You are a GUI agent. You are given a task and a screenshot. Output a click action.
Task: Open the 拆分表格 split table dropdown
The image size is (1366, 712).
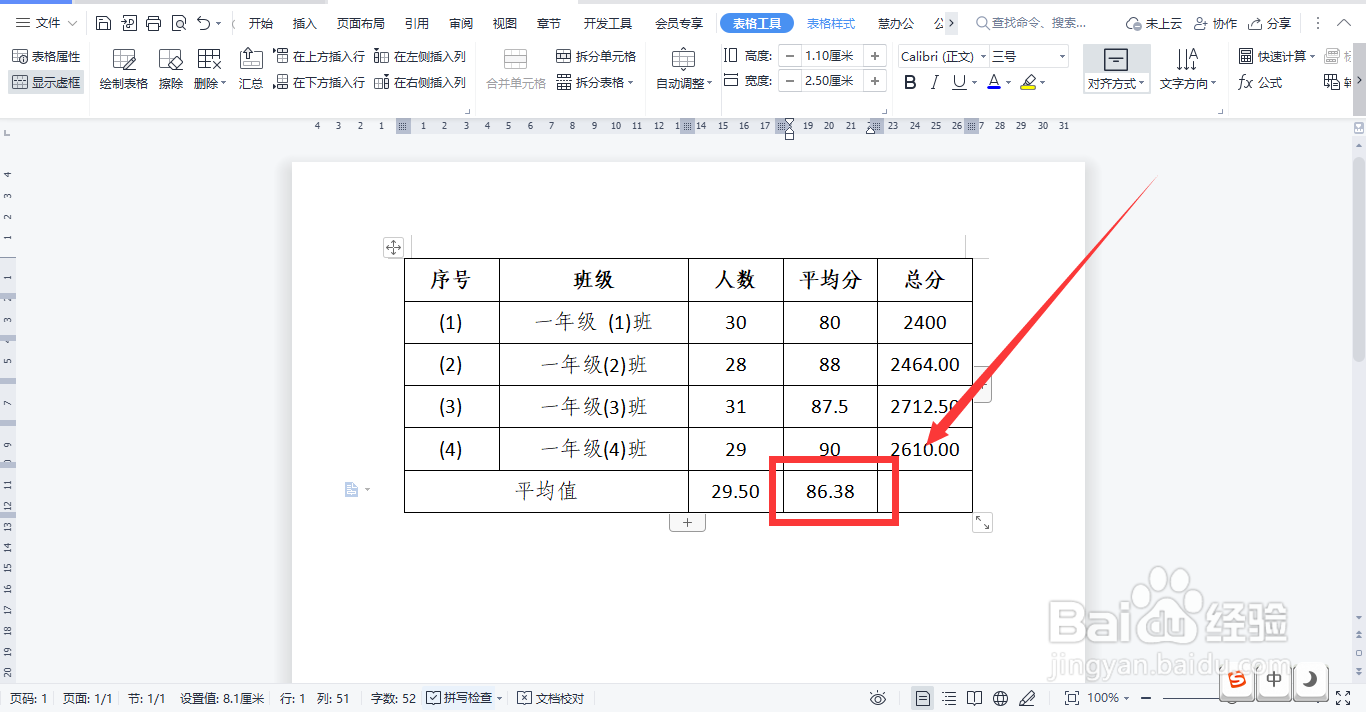pyautogui.click(x=596, y=83)
